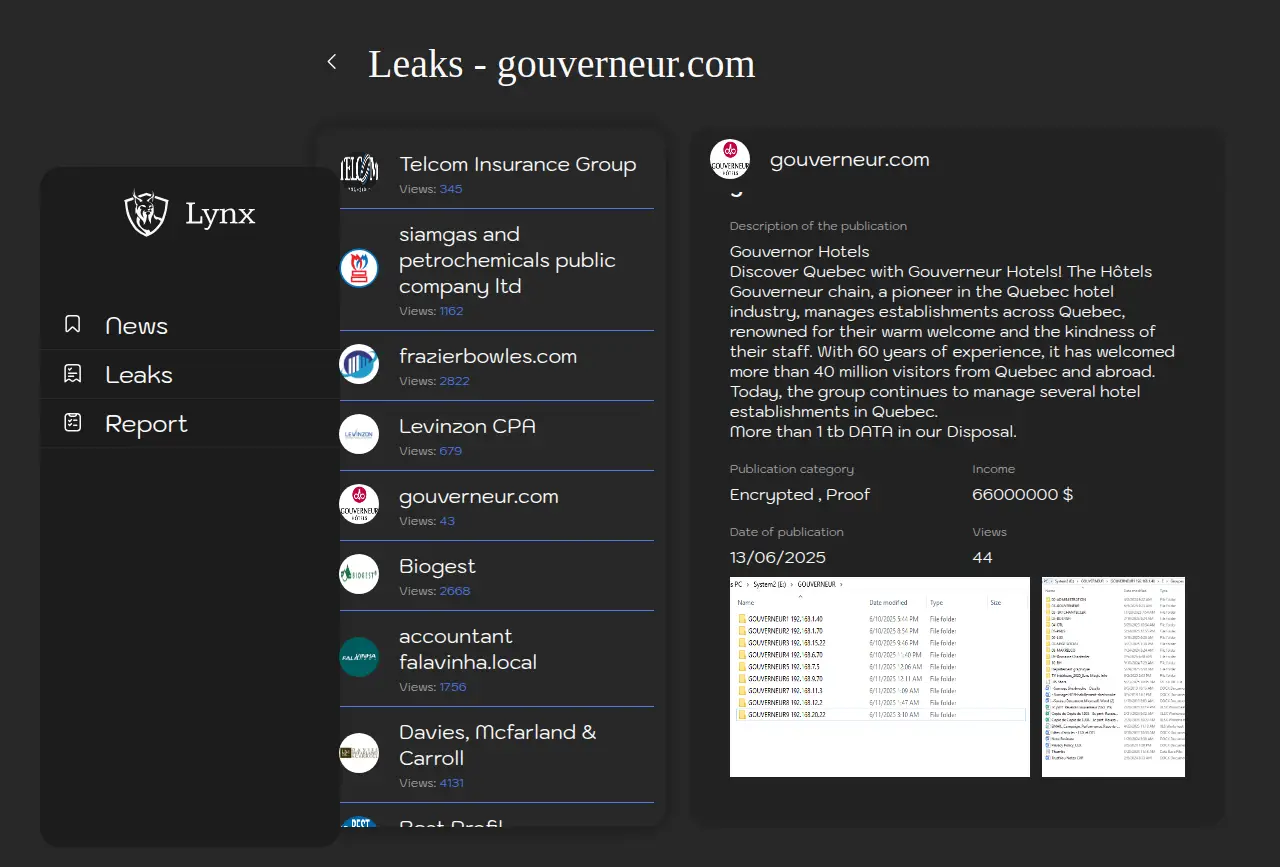Go to the Leaks menu item

tap(139, 375)
